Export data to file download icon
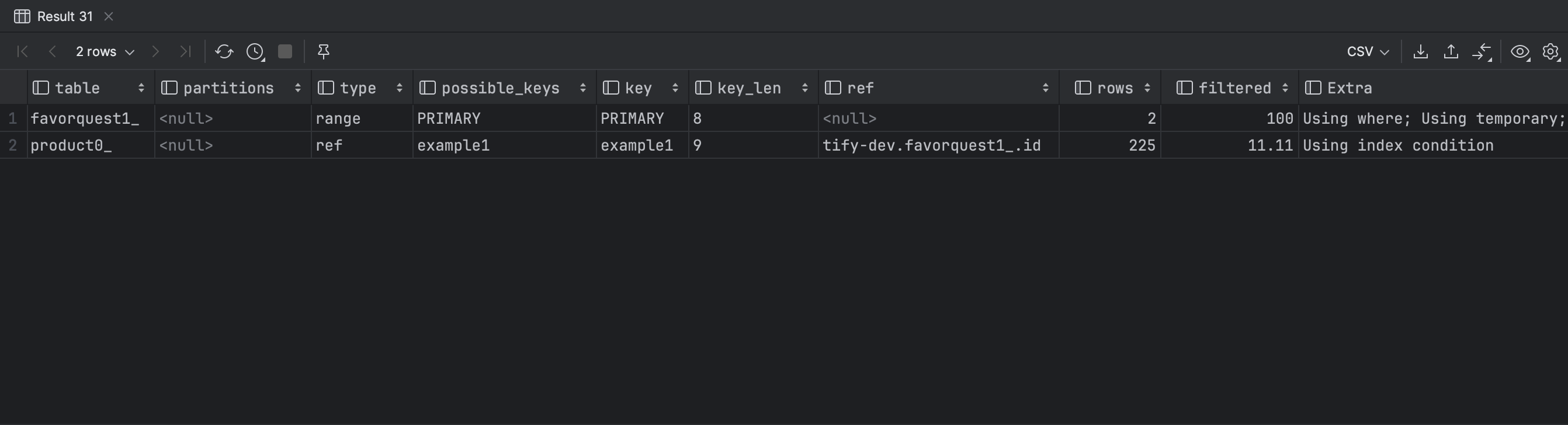Viewport: 1568px width, 425px height. [1421, 52]
